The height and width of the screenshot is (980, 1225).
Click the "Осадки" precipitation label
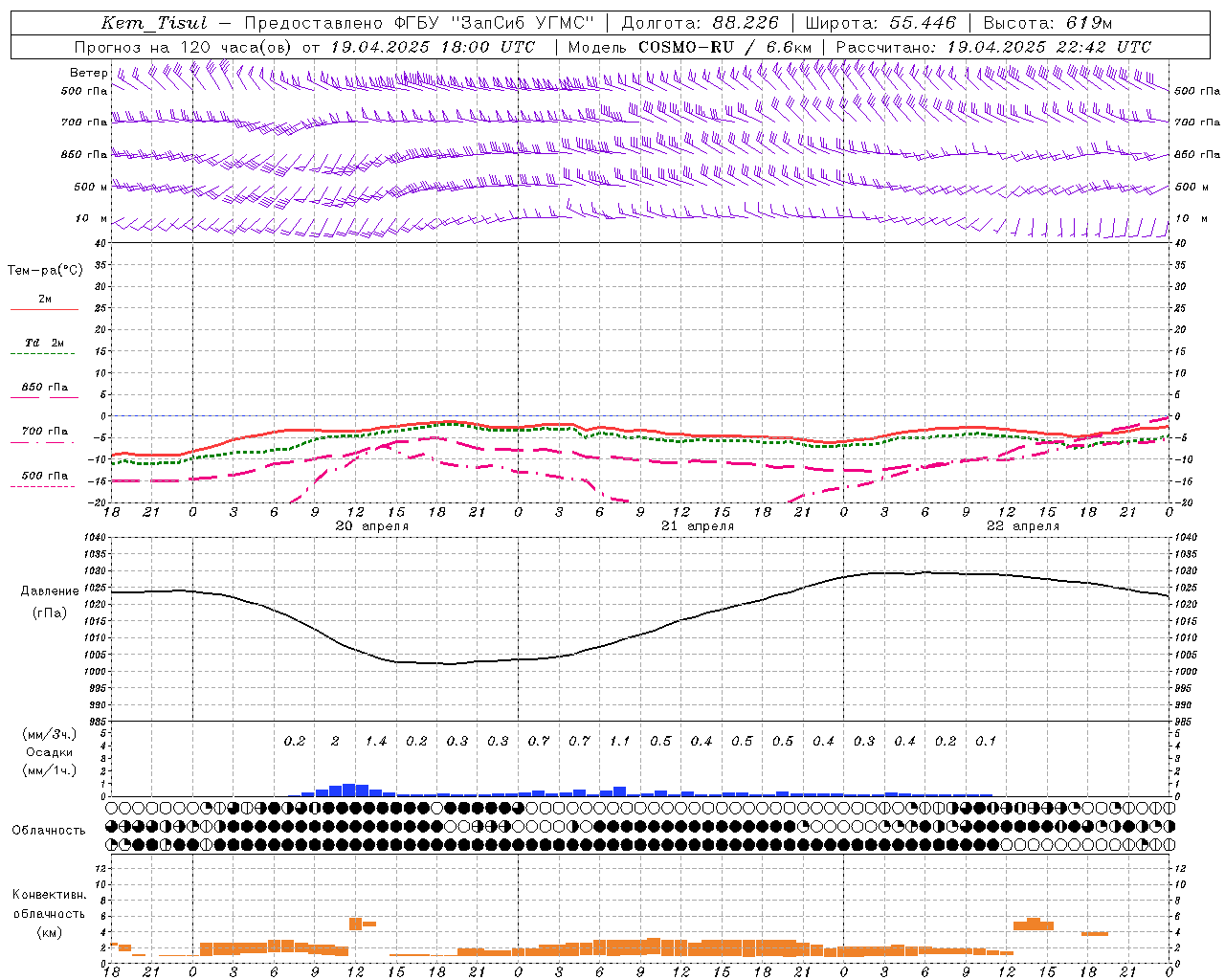[x=50, y=752]
